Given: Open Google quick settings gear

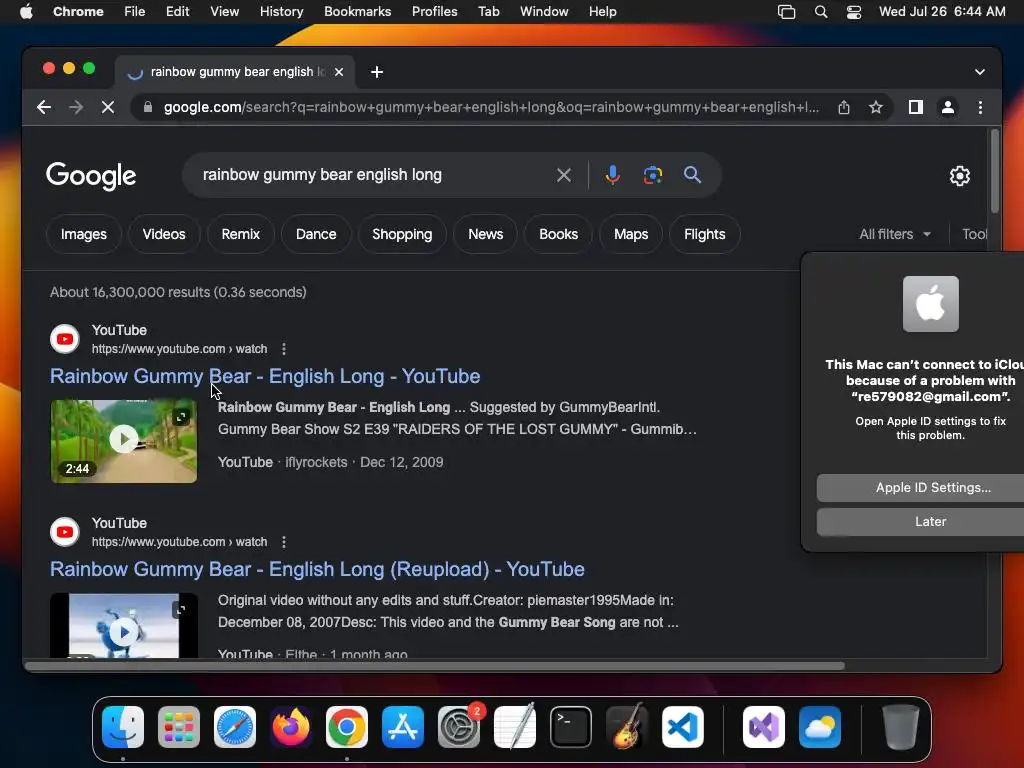Looking at the screenshot, I should (x=959, y=176).
